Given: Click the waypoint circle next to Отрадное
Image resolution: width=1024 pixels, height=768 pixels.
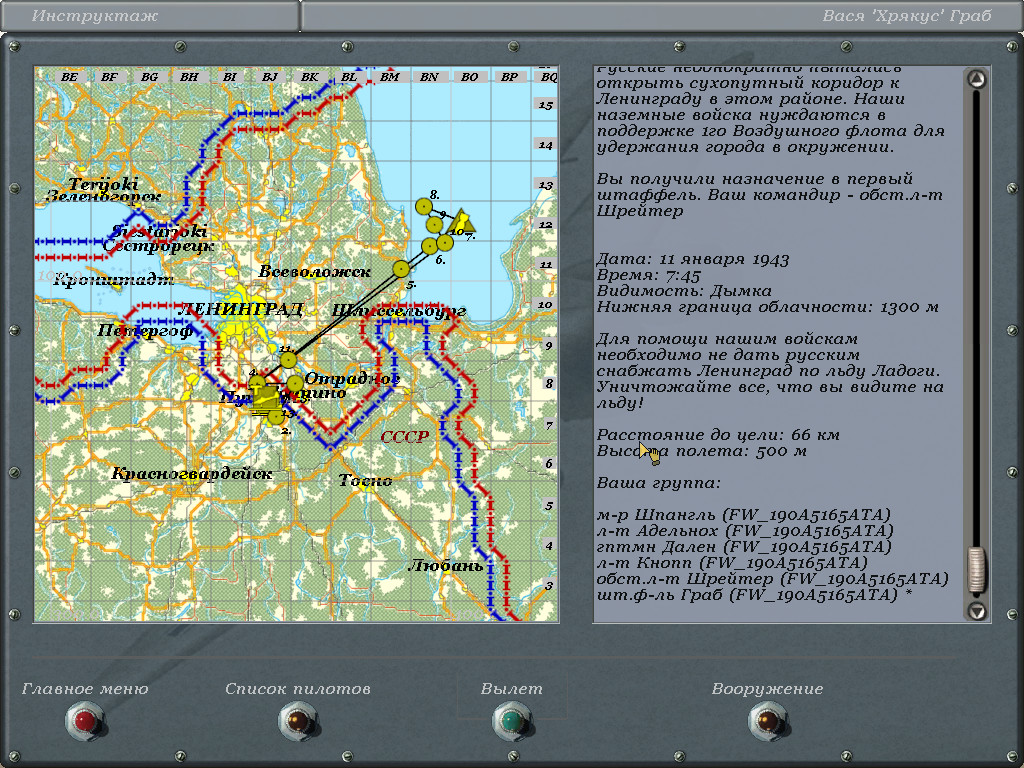Looking at the screenshot, I should (295, 384).
